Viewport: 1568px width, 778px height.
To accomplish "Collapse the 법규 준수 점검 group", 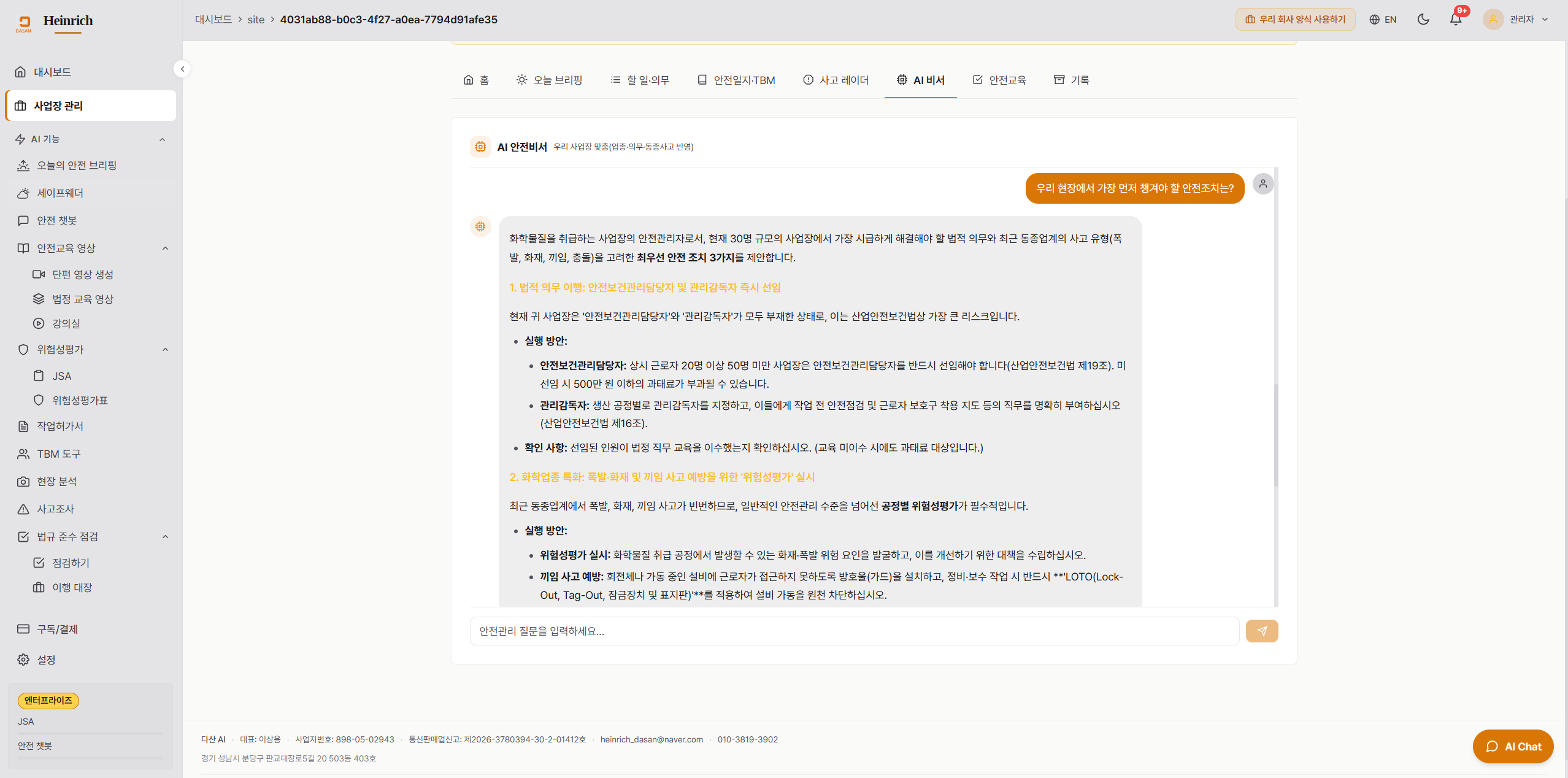I will coord(165,536).
